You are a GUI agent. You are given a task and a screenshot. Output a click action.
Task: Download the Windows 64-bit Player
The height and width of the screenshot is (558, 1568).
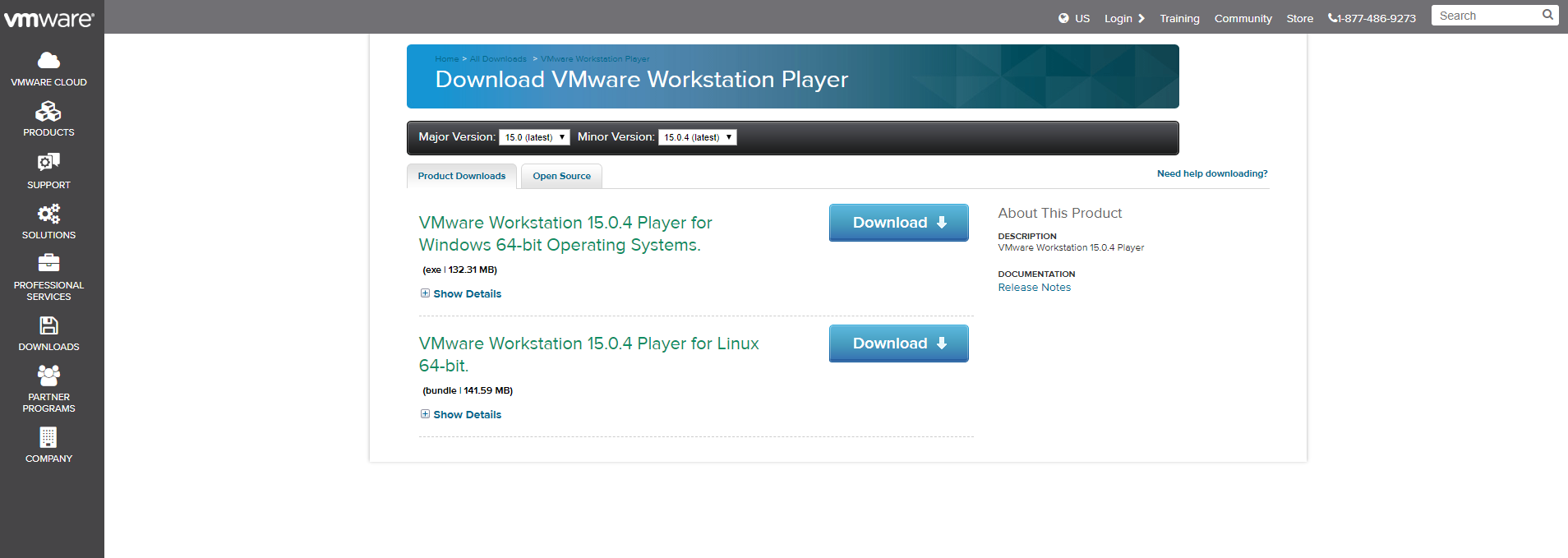click(x=899, y=223)
